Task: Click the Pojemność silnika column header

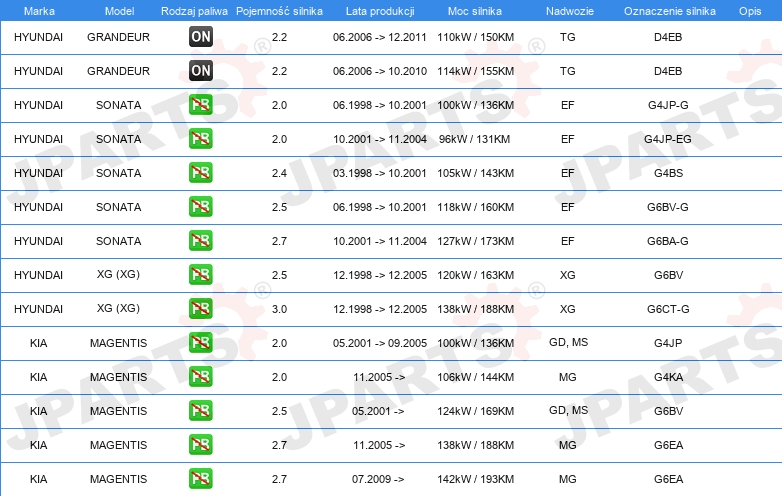Action: tap(279, 11)
